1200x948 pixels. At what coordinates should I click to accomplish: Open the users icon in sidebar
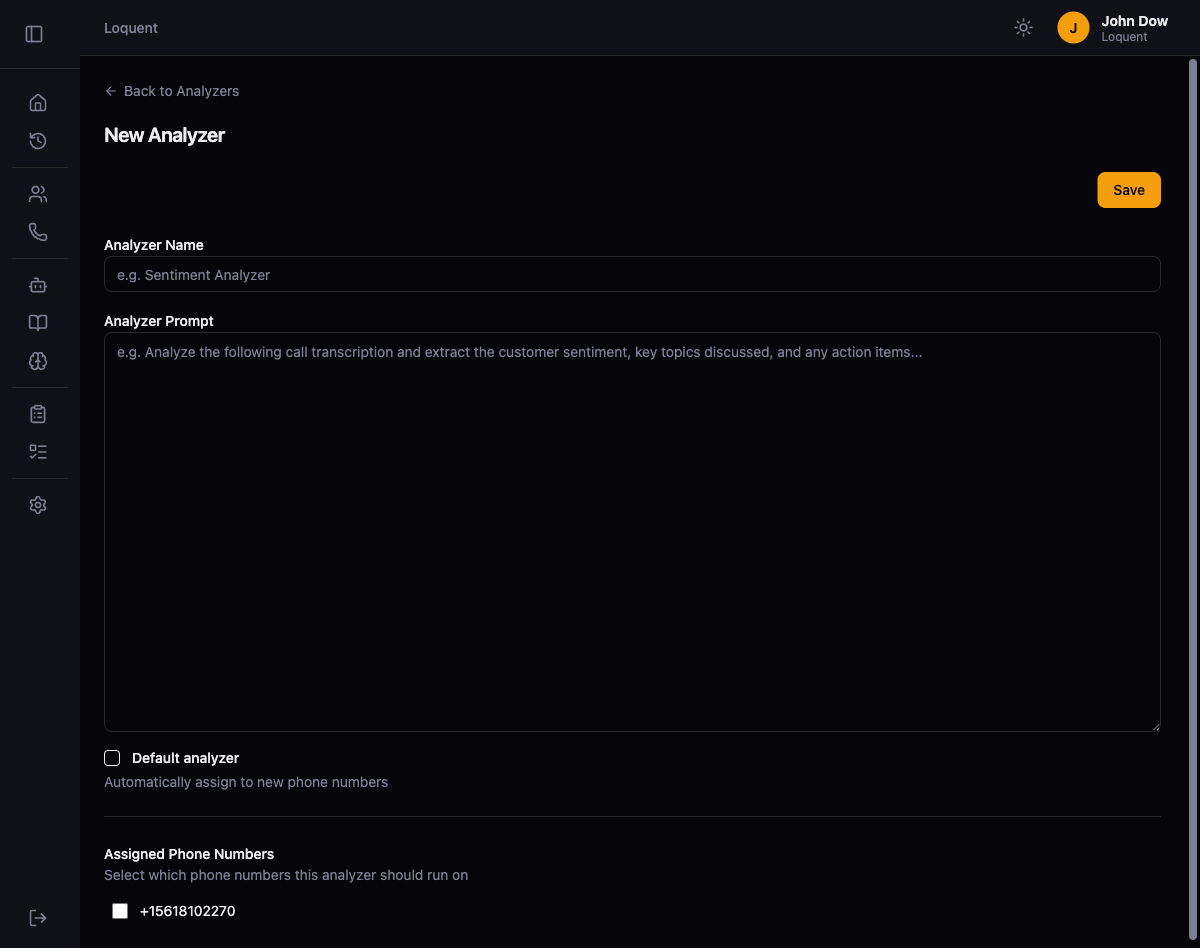38,194
